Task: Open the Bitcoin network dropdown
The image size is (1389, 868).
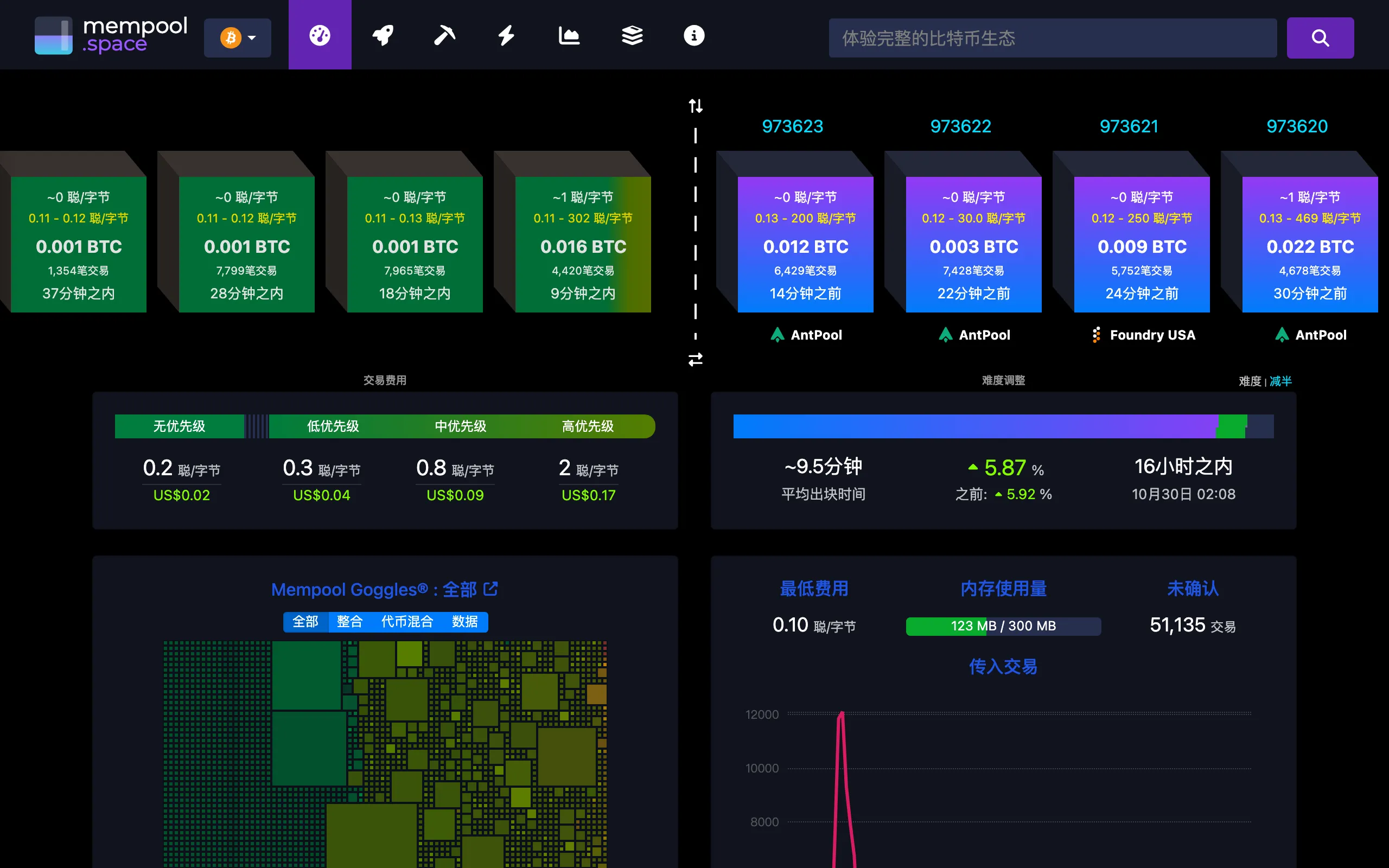Action: [238, 38]
